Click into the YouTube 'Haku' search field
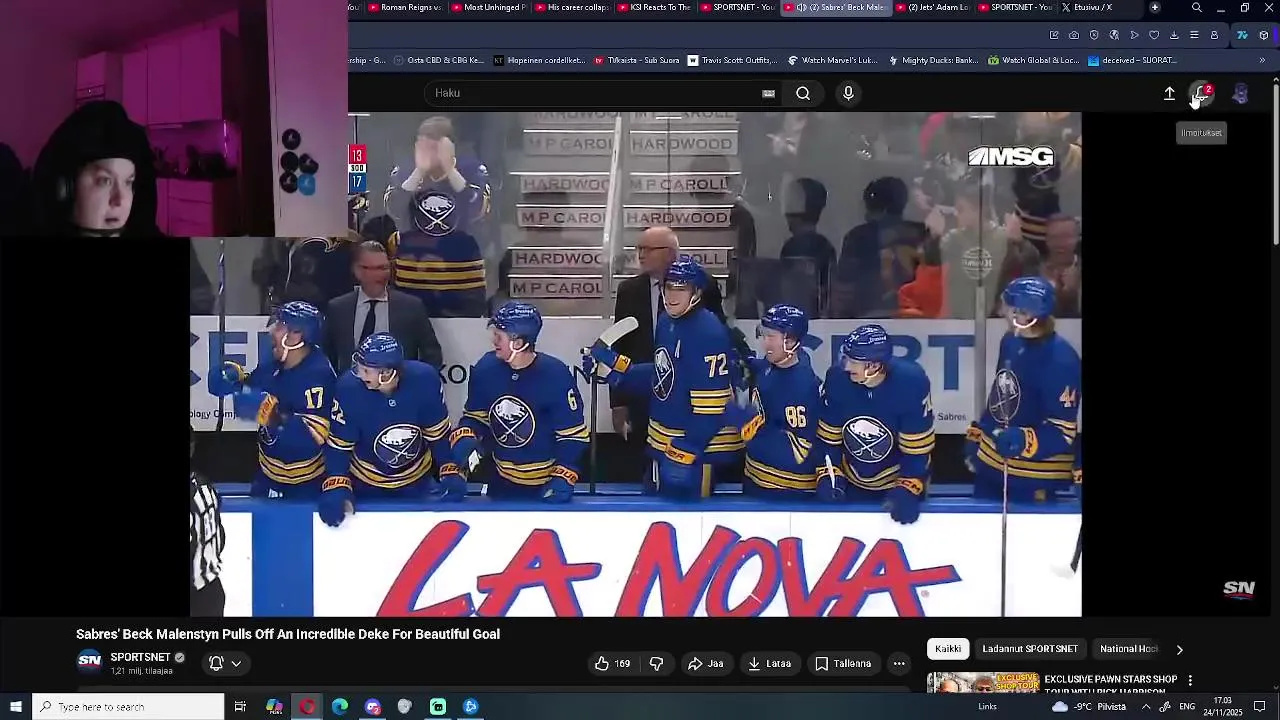Screen dimensions: 1280x720 coord(597,93)
